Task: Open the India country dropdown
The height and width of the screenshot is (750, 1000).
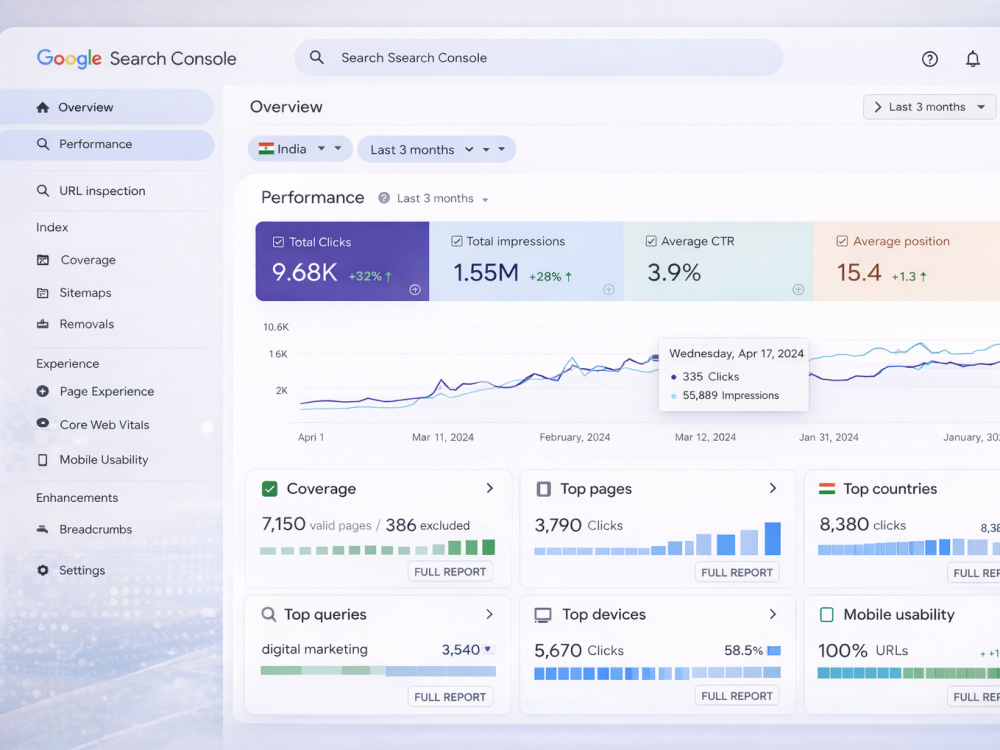Action: [x=300, y=149]
